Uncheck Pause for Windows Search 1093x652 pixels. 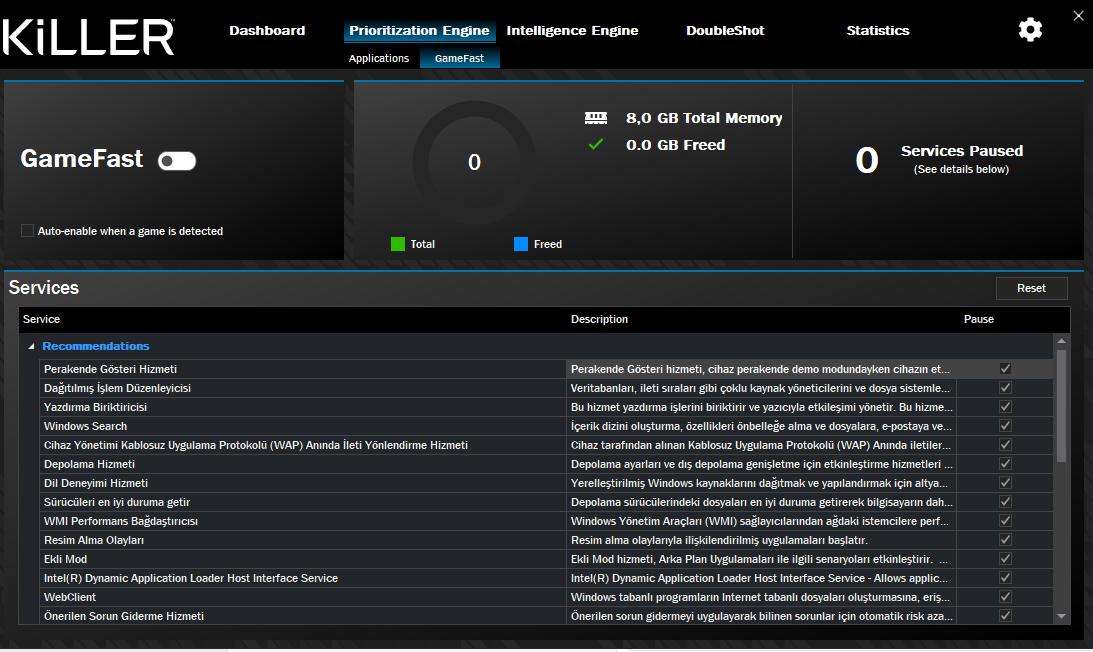[1005, 425]
